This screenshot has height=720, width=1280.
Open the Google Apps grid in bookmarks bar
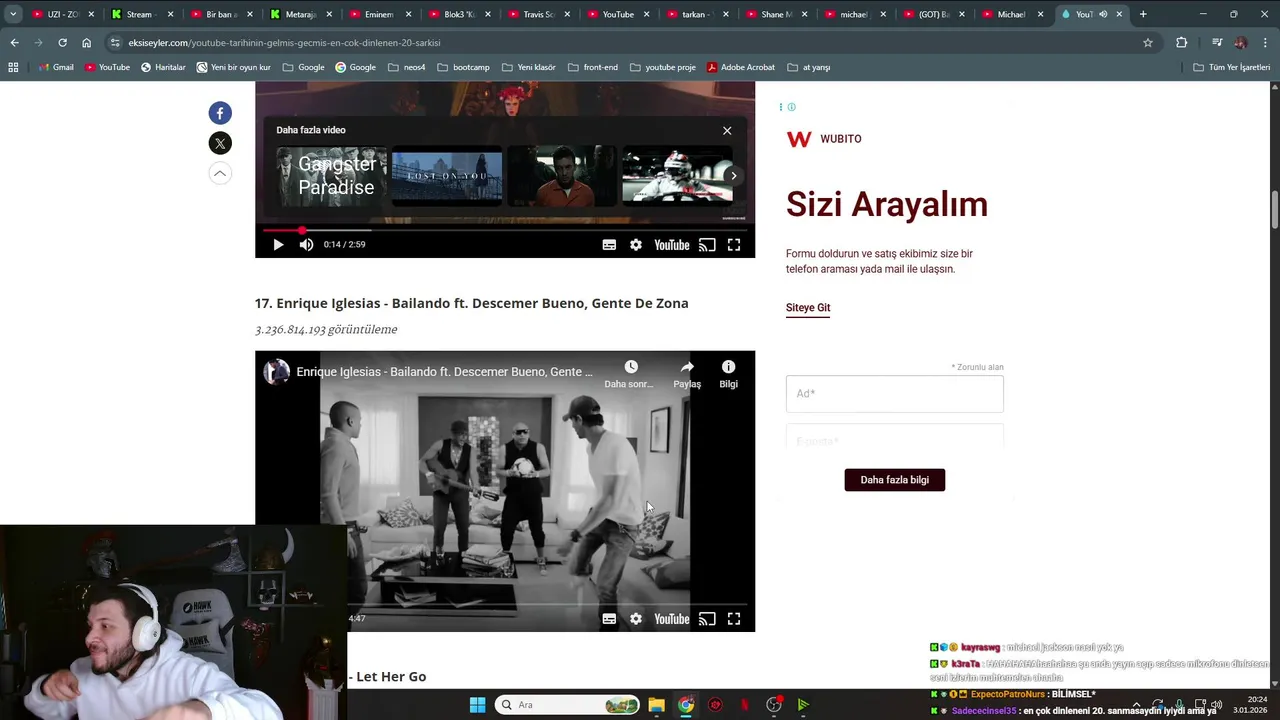coord(13,67)
